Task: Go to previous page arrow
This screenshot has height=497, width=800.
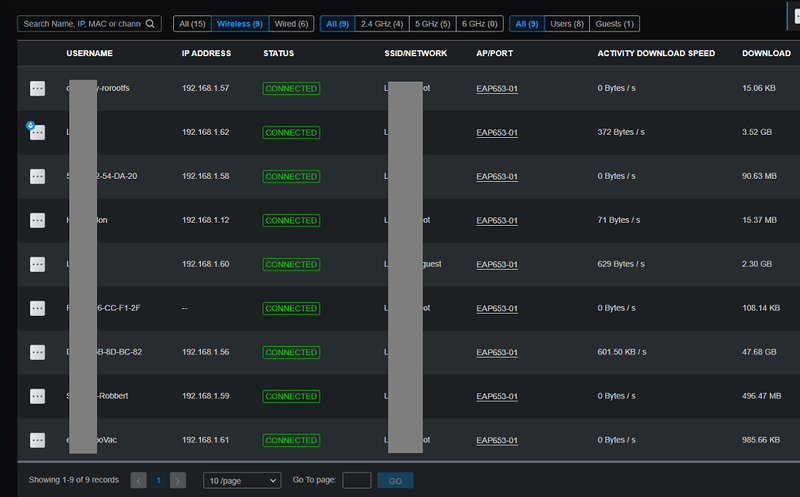Action: 138,480
